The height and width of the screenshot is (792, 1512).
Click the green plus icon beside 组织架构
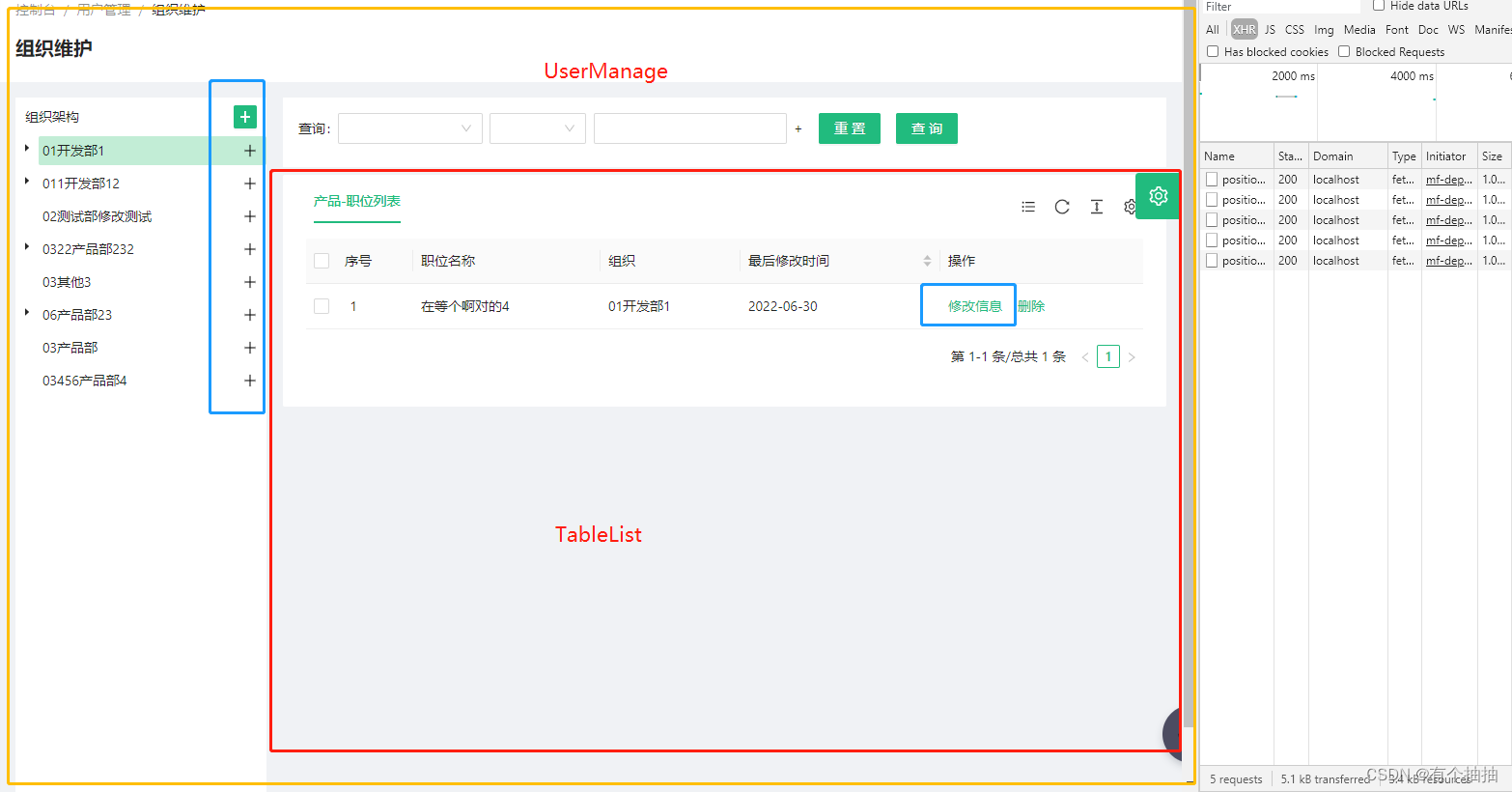tap(244, 116)
